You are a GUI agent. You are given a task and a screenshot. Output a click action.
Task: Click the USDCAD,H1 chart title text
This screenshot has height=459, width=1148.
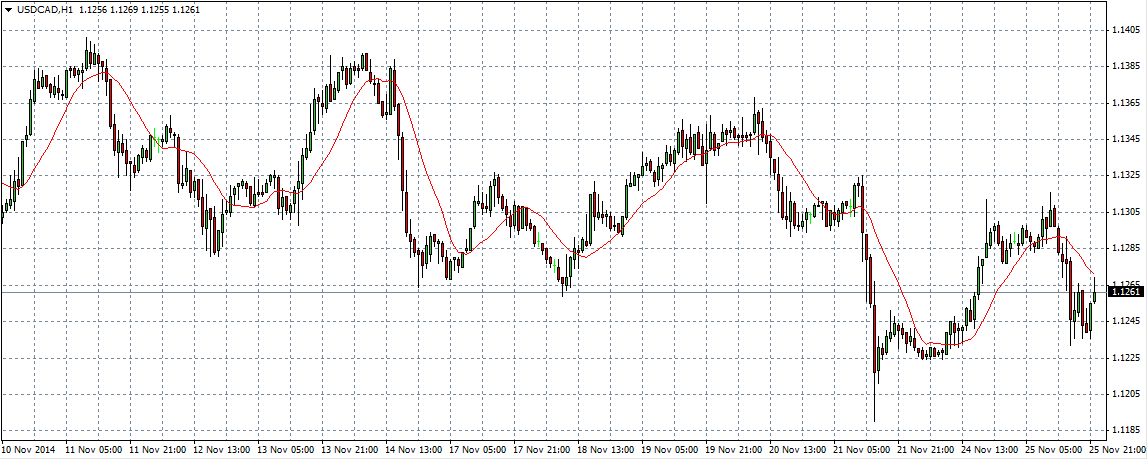point(40,10)
